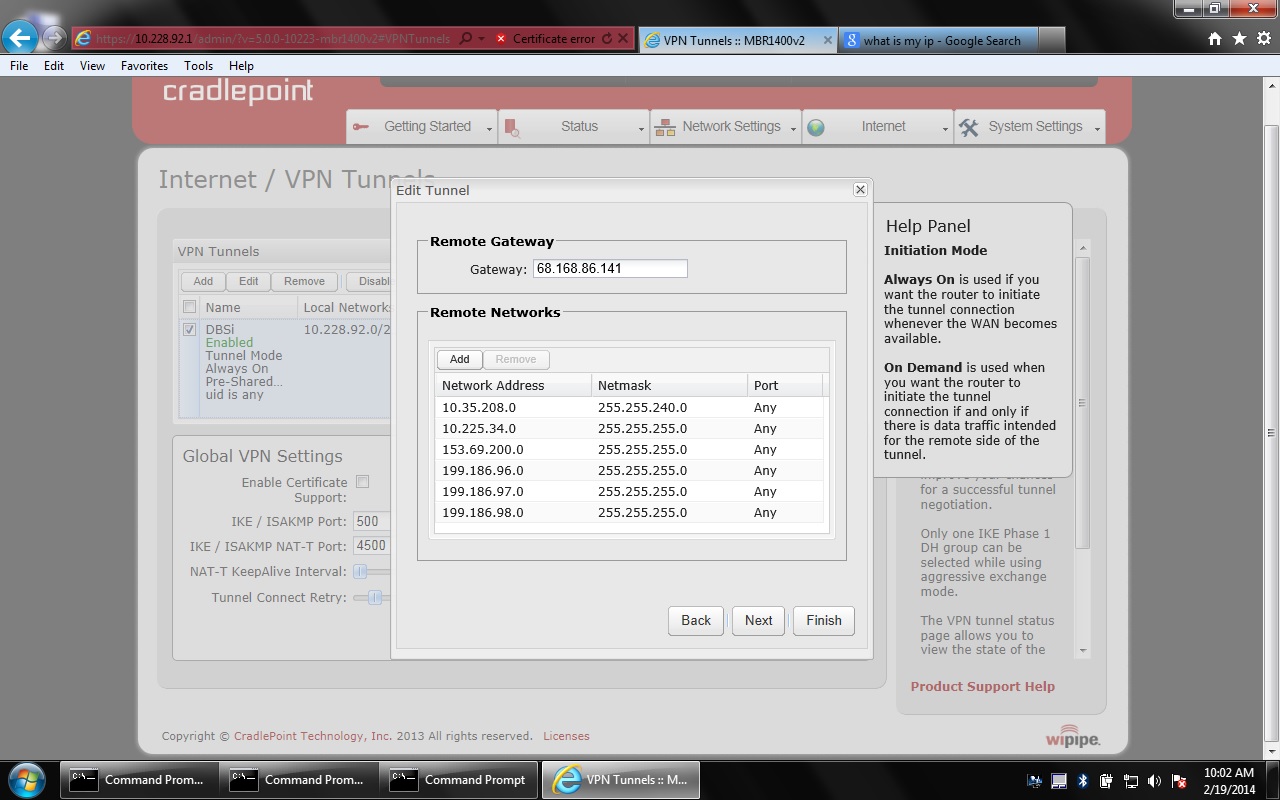
Task: Click the Tunnel Connect Retry slider
Action: point(374,598)
